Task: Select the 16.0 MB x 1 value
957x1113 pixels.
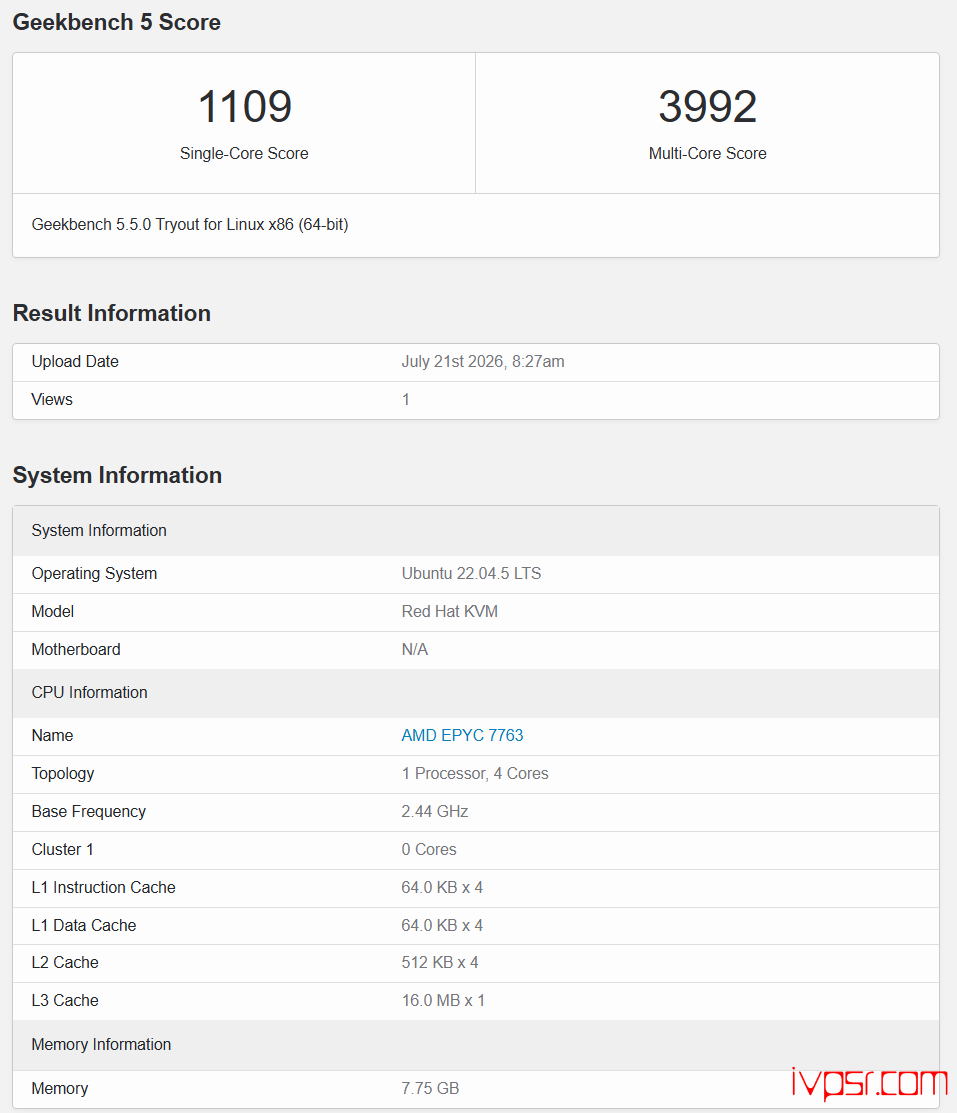Action: (443, 1001)
